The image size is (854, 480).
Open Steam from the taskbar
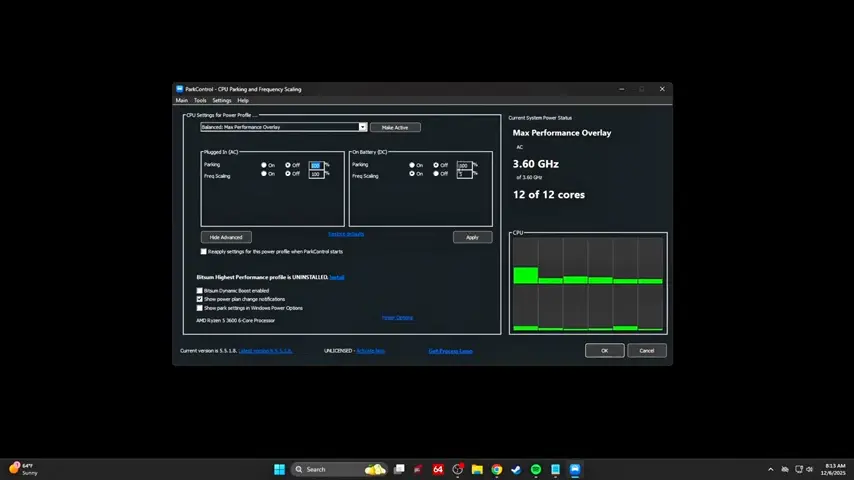point(516,469)
